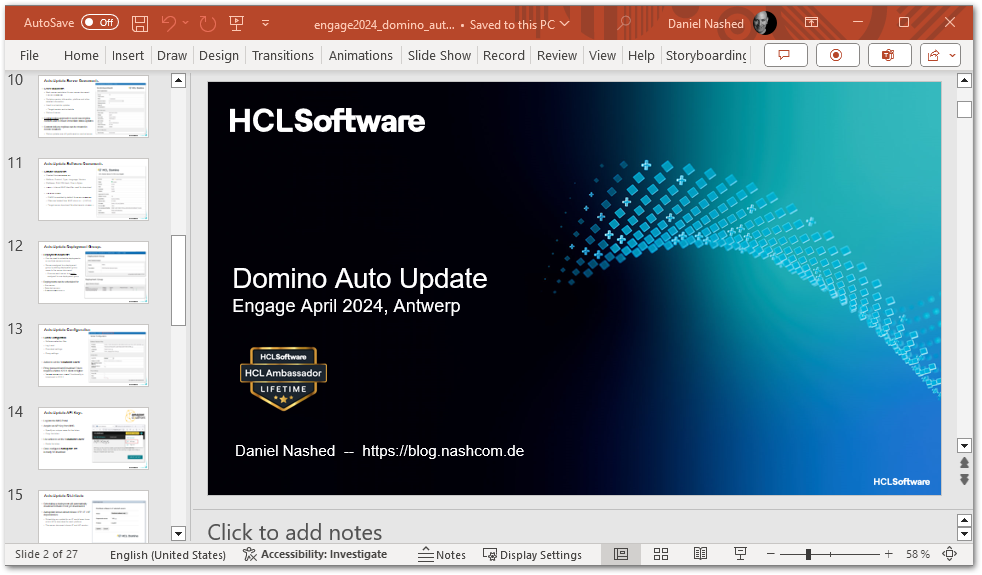Viewport: 982px width, 575px height.
Task: Click the Save icon in title bar
Action: pyautogui.click(x=140, y=24)
